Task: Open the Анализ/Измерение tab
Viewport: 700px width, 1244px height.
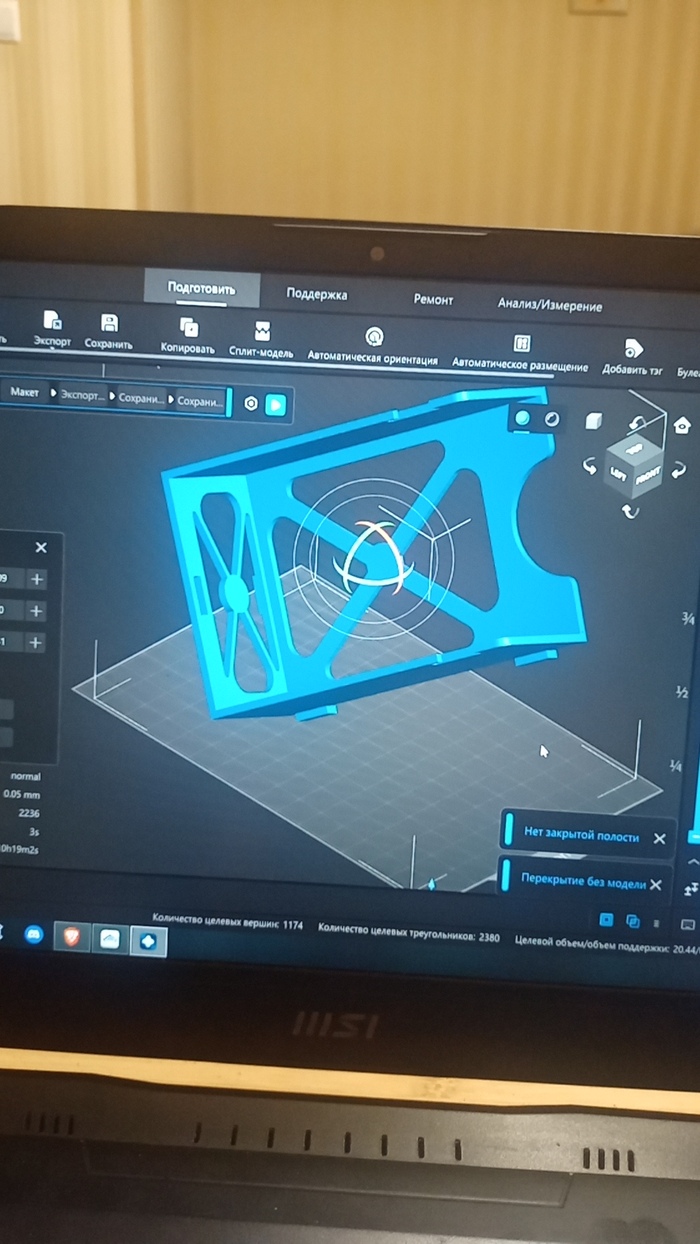Action: [549, 304]
